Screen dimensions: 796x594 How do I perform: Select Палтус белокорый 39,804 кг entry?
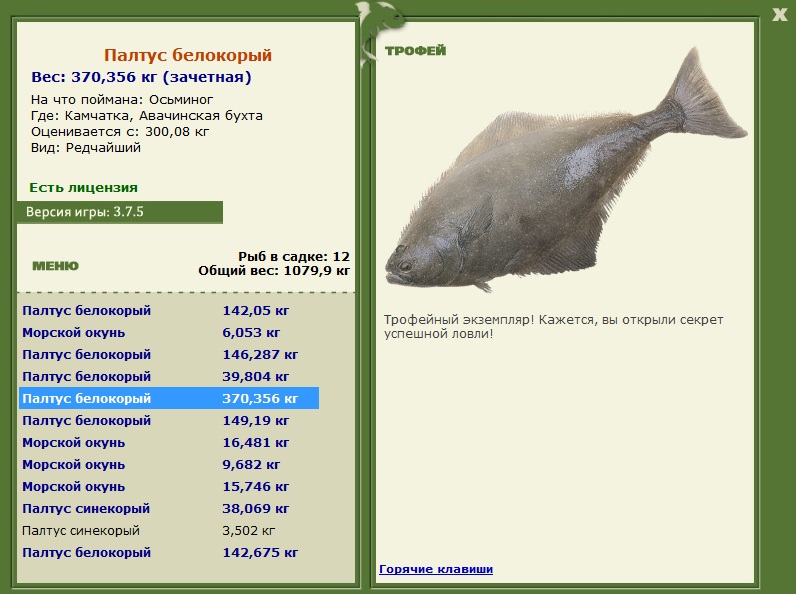169,376
